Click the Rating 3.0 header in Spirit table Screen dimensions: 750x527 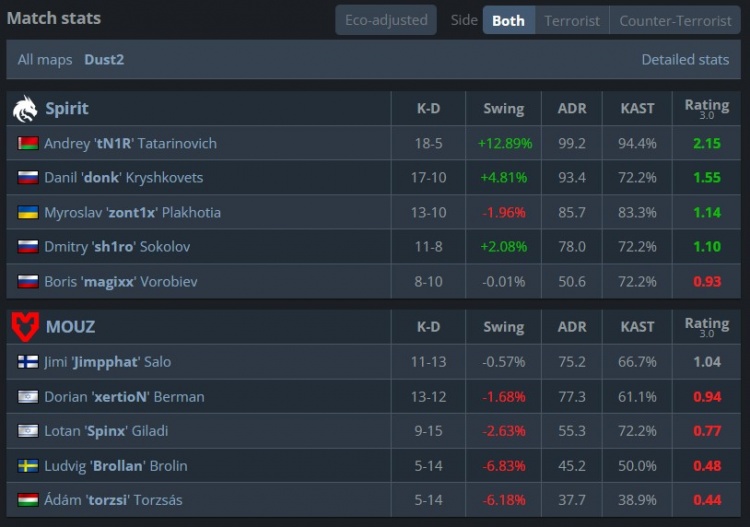tap(706, 108)
